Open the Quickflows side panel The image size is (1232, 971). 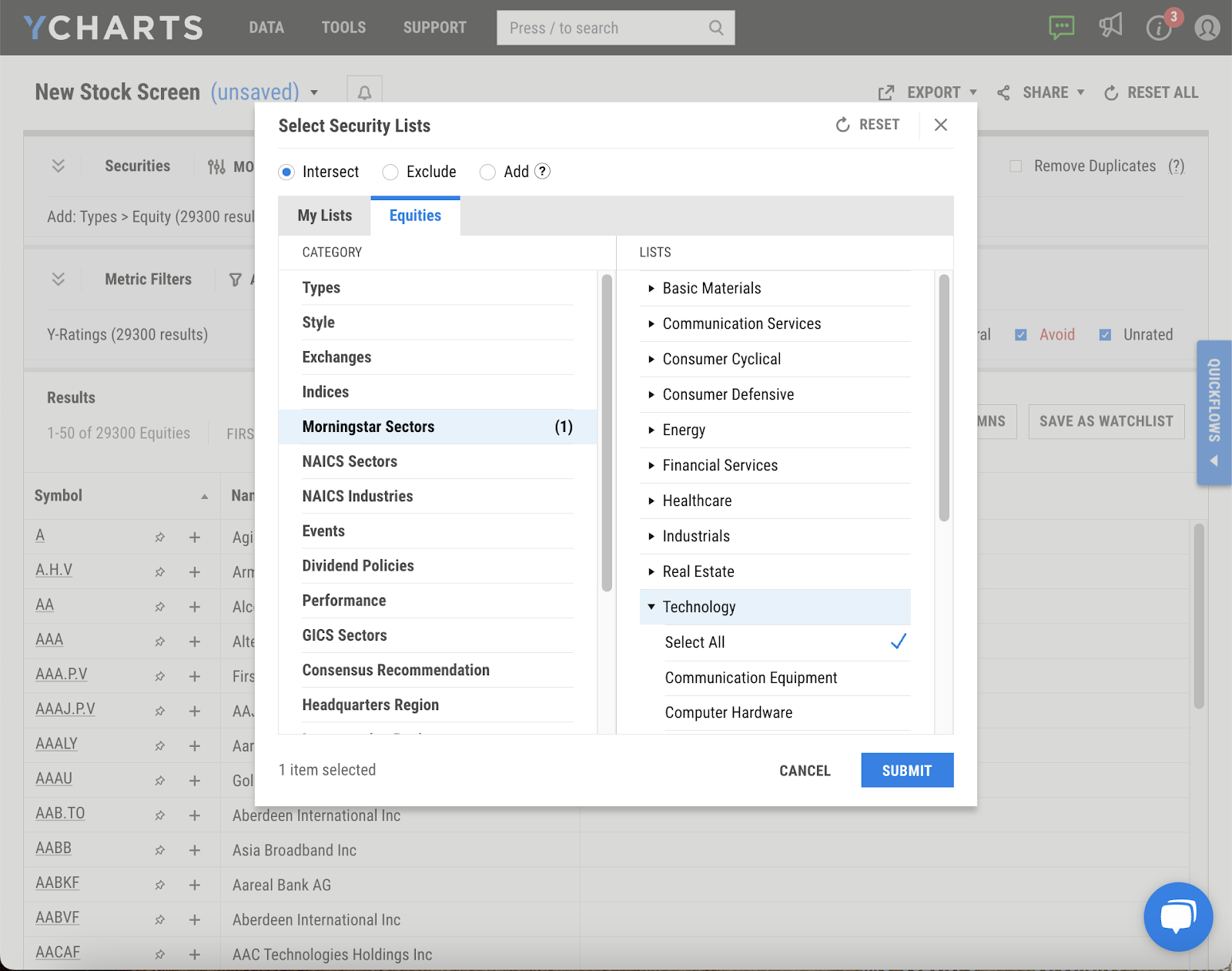point(1214,413)
